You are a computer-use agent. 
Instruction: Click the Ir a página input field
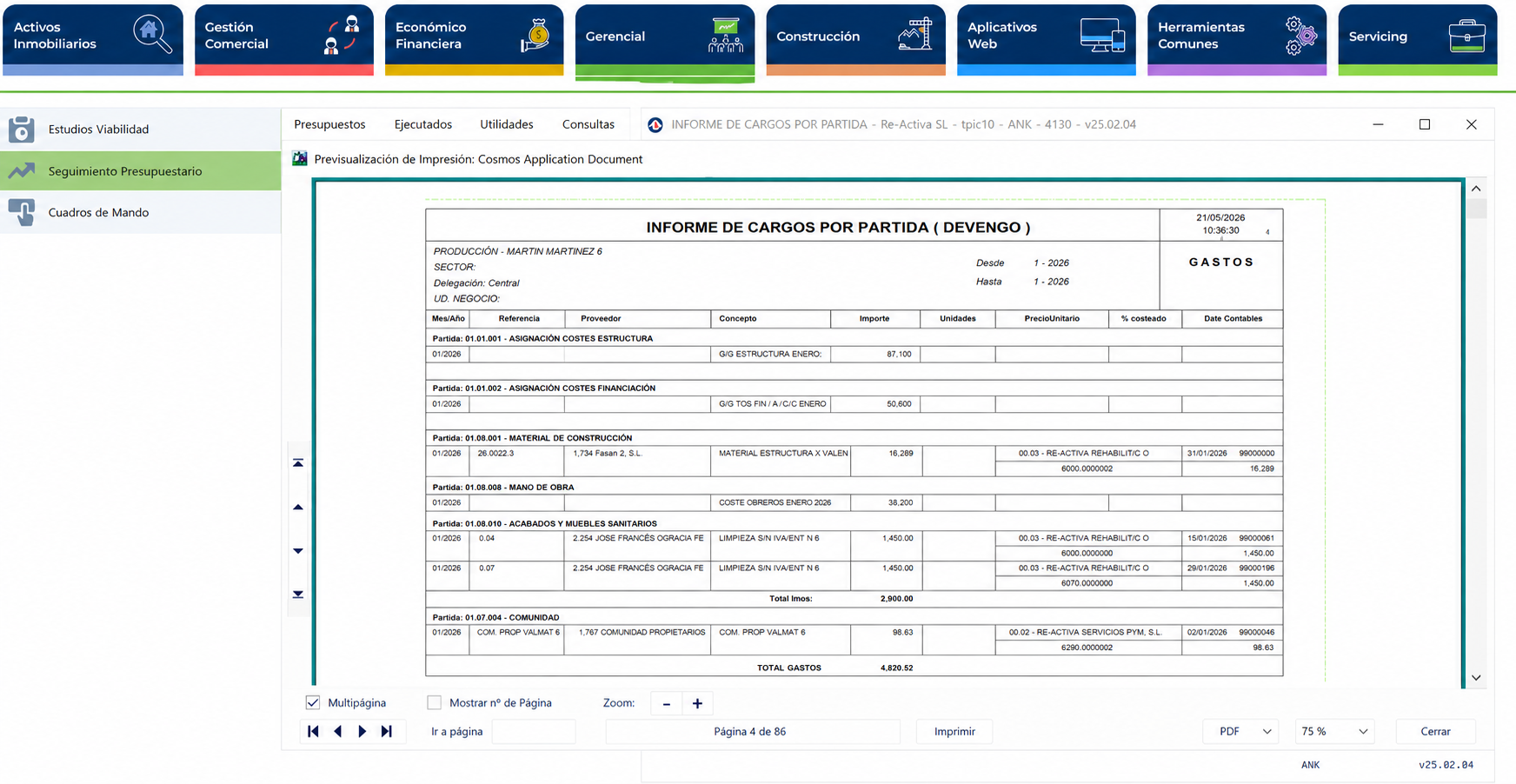534,732
